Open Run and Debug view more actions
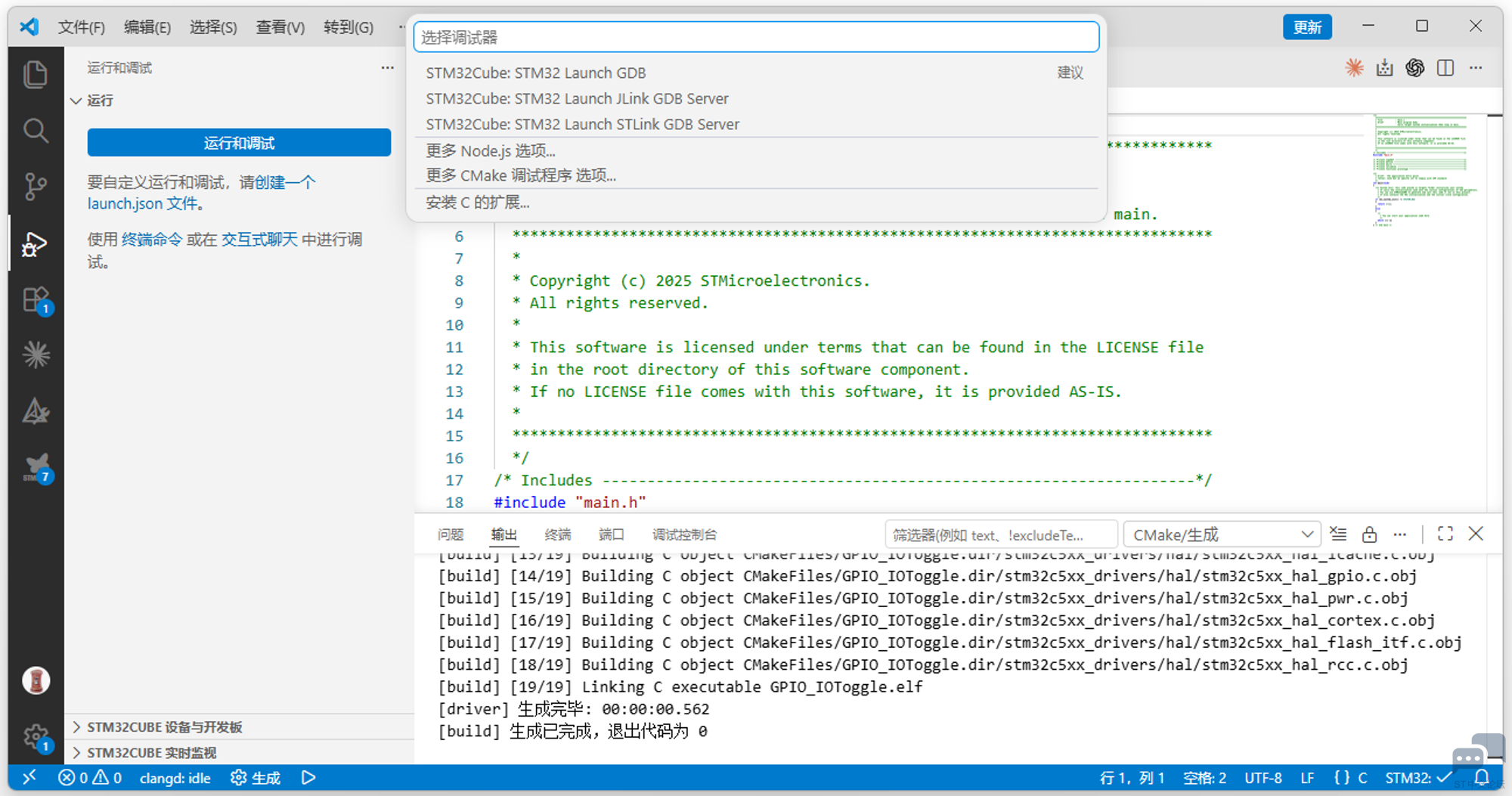 (x=387, y=68)
